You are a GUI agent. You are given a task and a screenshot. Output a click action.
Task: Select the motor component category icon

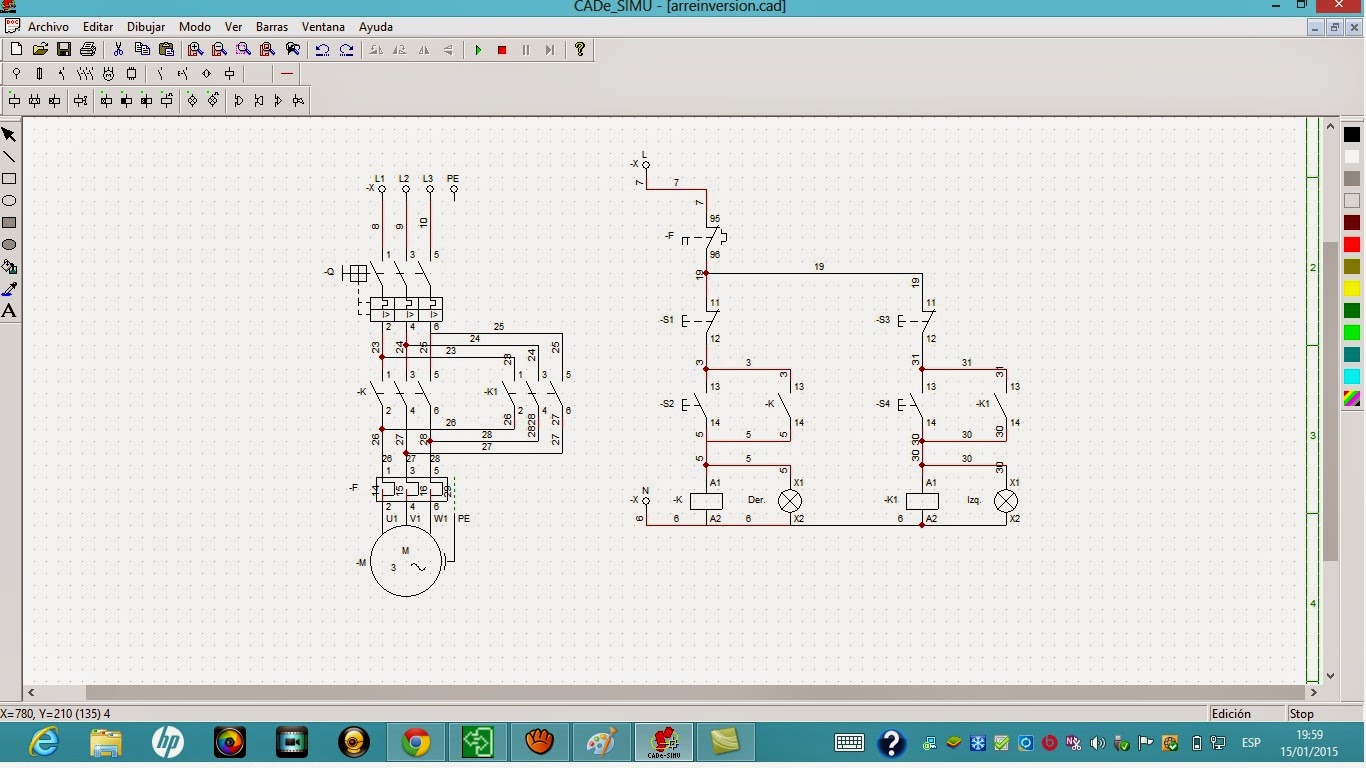click(108, 74)
